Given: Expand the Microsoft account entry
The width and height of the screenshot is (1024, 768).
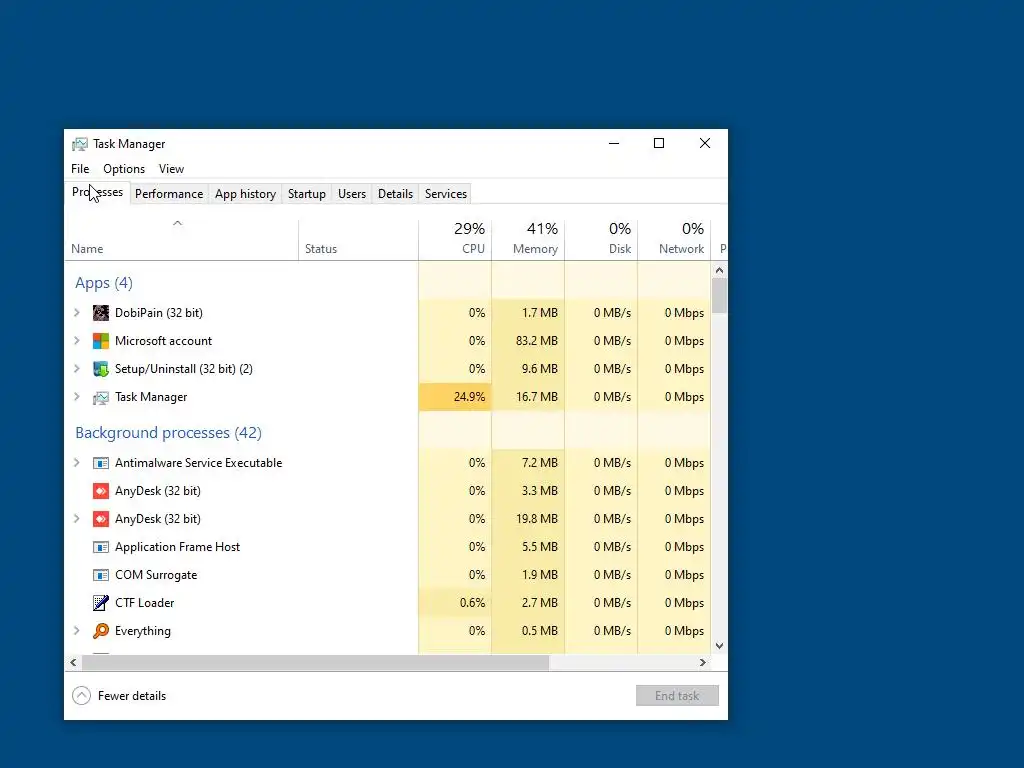Looking at the screenshot, I should click(x=77, y=341).
